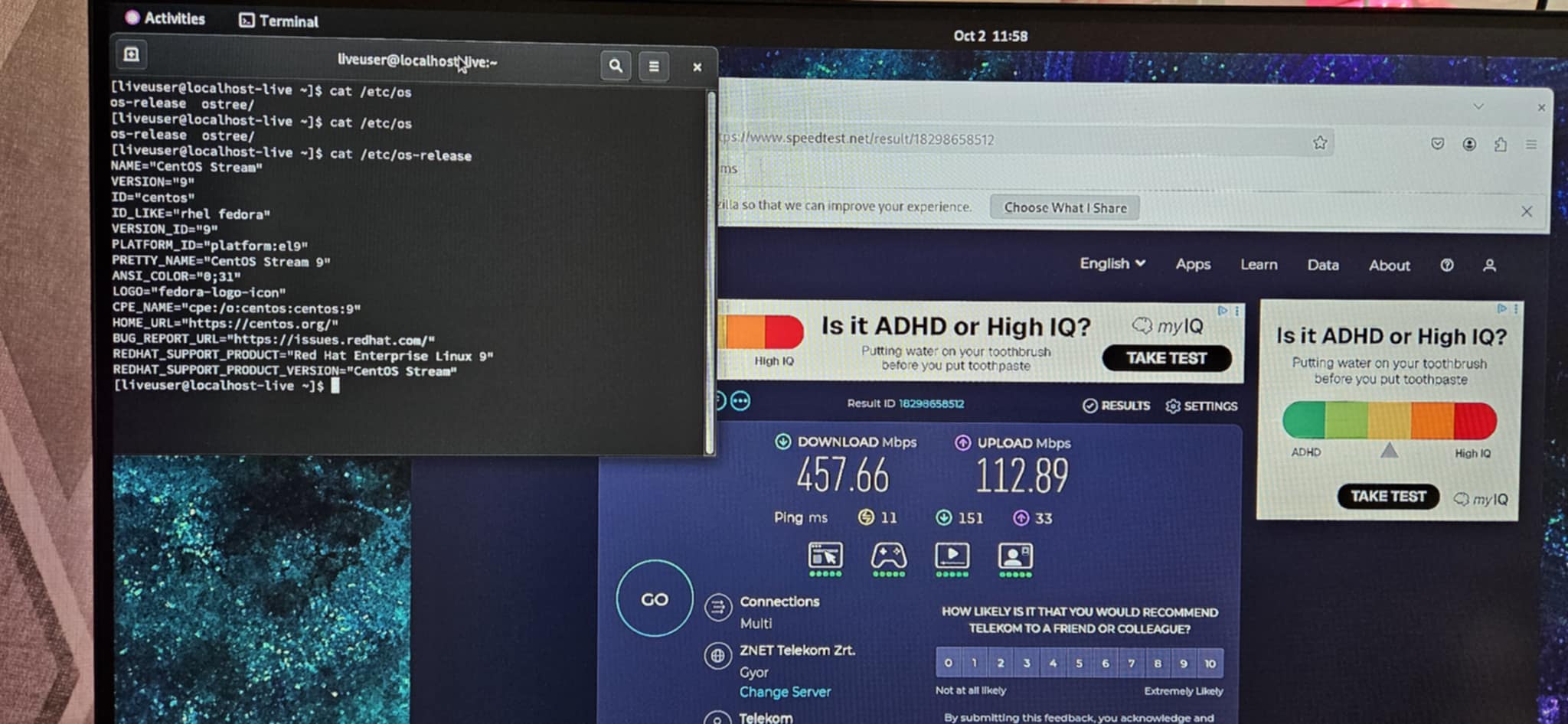Image resolution: width=1568 pixels, height=724 pixels.
Task: Start a new test with GO
Action: (x=655, y=598)
